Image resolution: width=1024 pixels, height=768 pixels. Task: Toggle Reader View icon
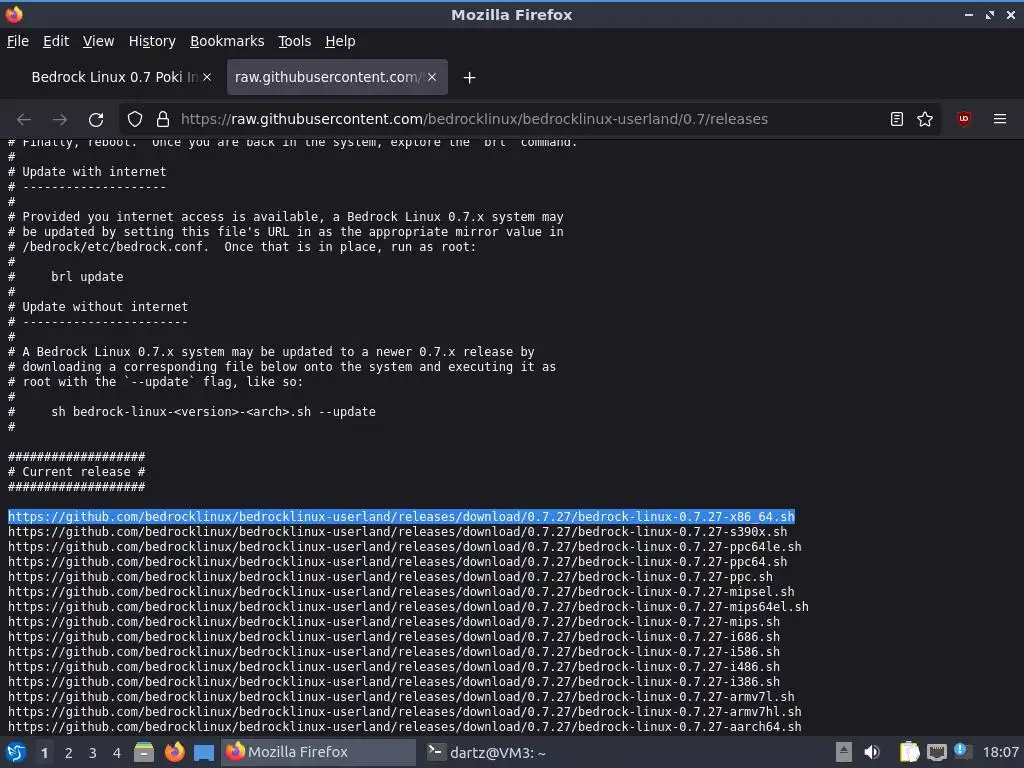pyautogui.click(x=897, y=120)
